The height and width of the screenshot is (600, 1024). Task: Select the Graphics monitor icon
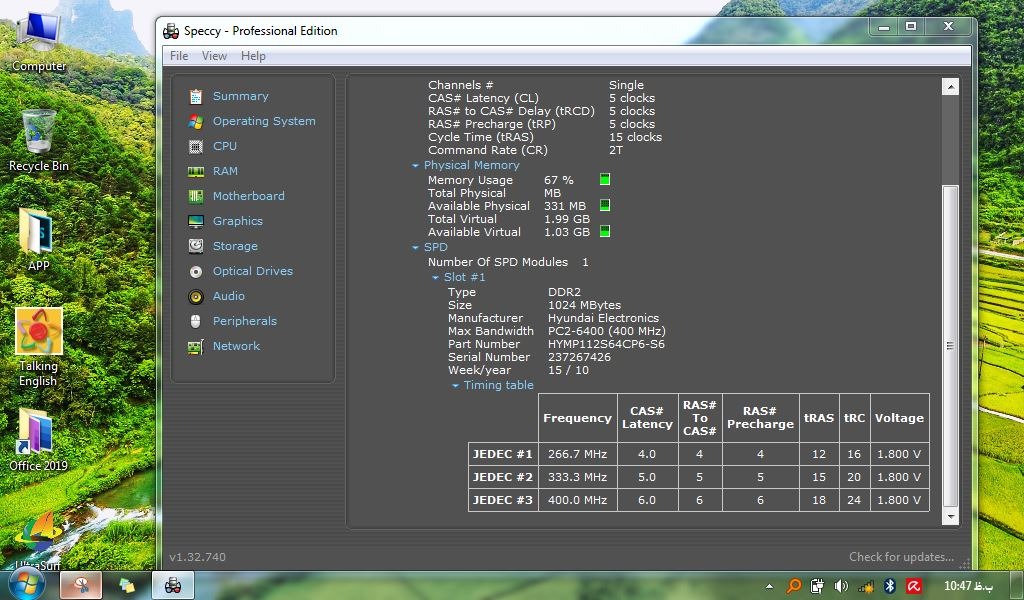pos(196,221)
